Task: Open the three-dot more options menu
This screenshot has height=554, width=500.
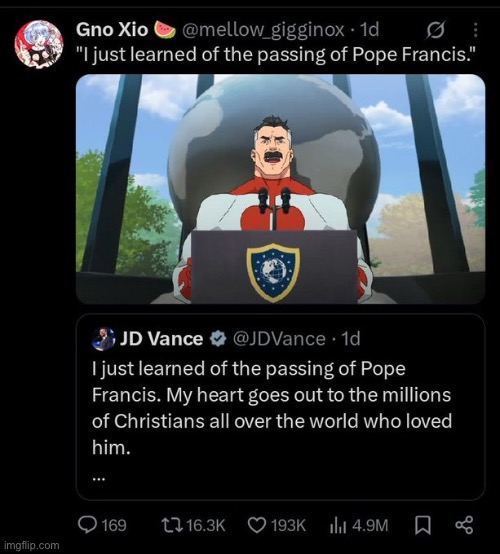Action: coord(475,30)
